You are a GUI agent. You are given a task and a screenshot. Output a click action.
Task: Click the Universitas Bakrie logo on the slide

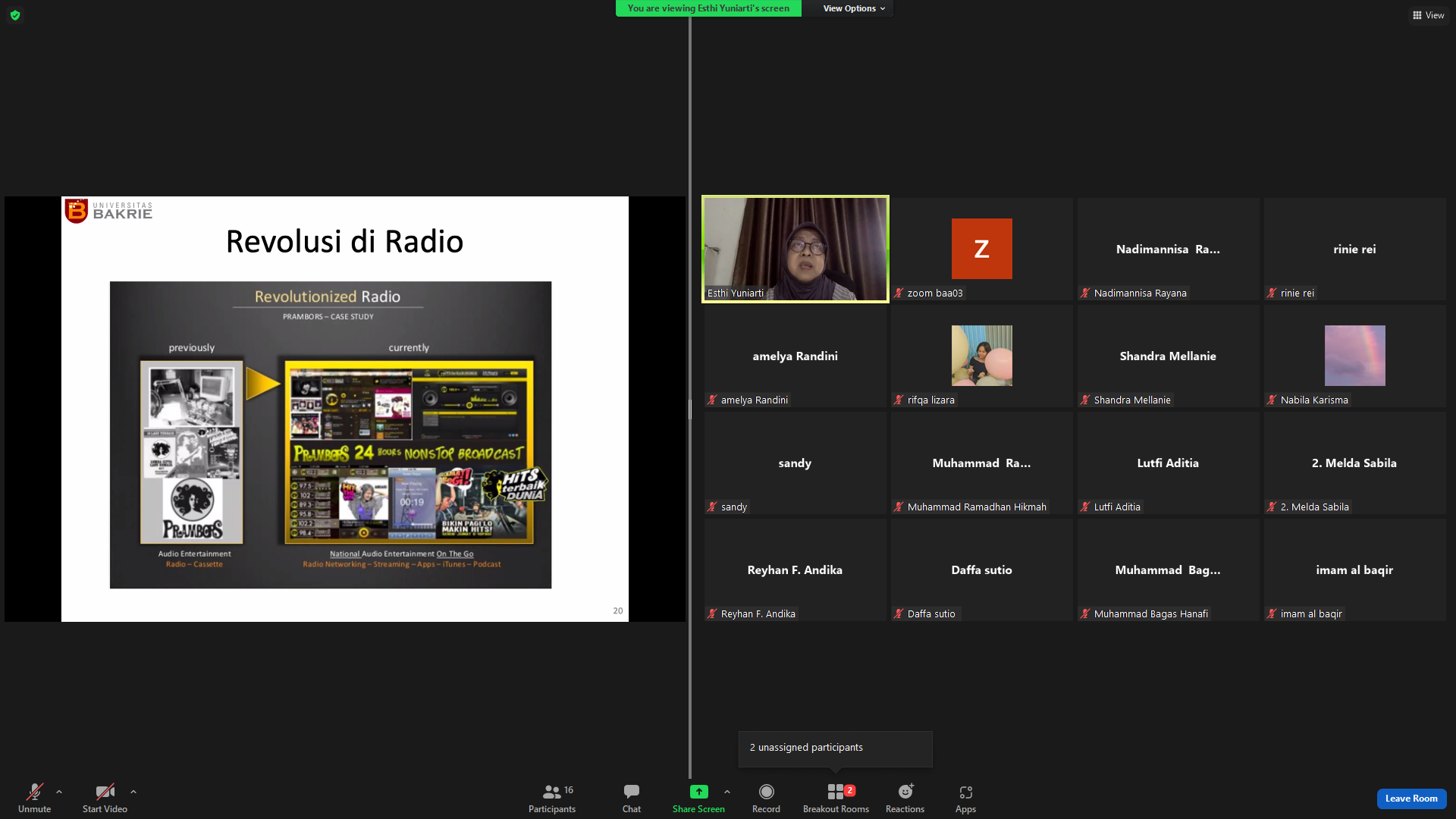[x=108, y=211]
